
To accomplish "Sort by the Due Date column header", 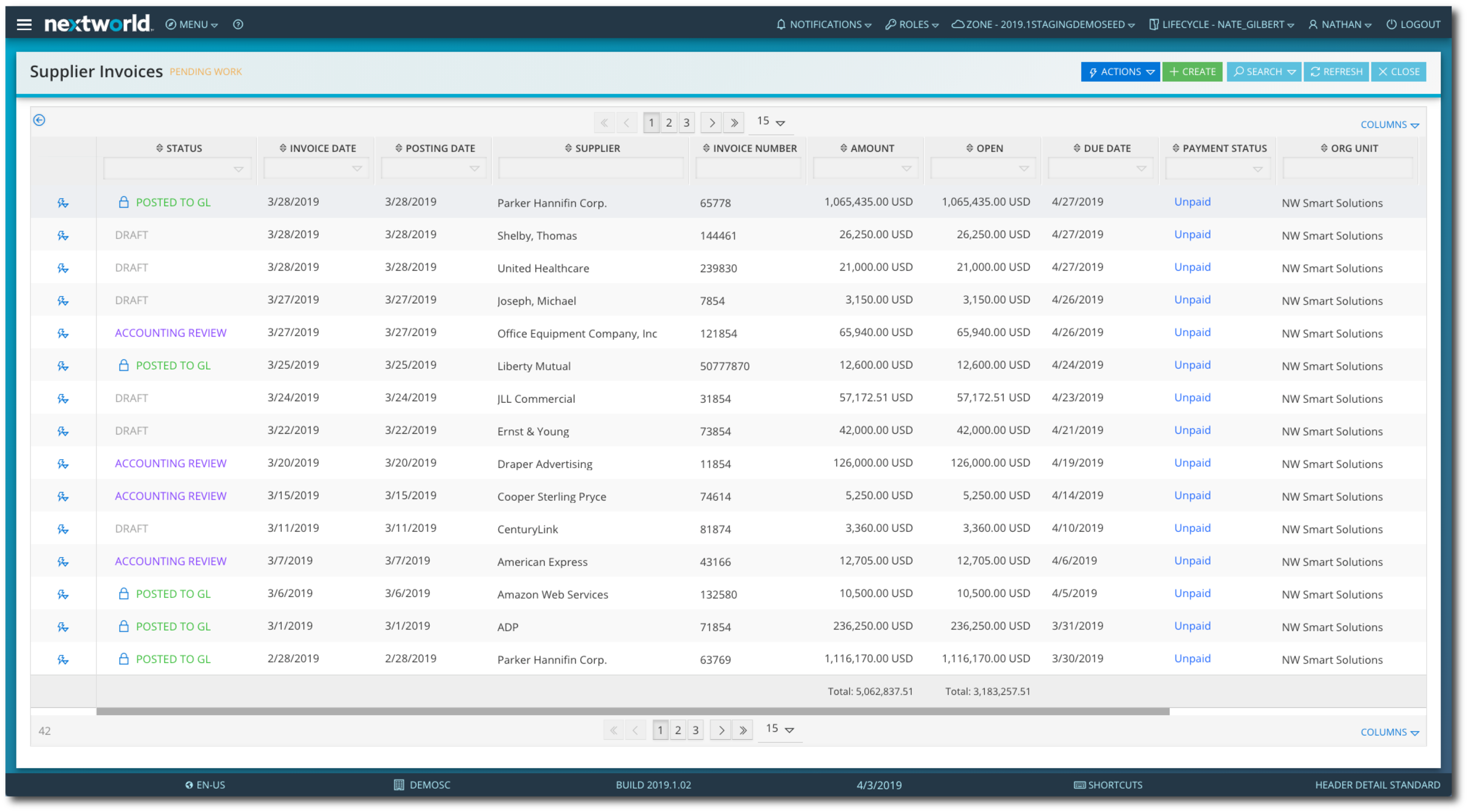I will coord(1102,149).
